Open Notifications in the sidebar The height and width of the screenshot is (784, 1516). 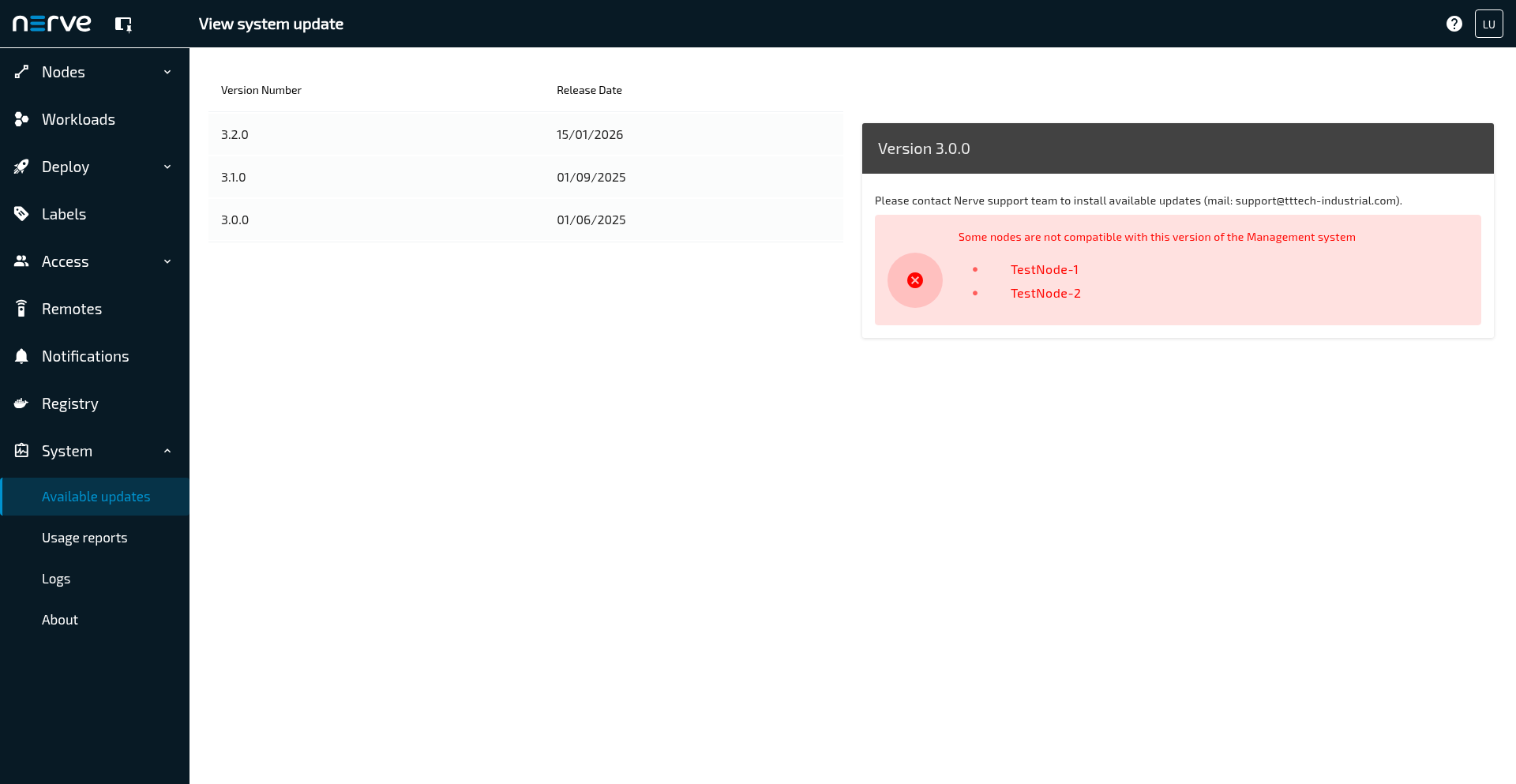coord(95,356)
